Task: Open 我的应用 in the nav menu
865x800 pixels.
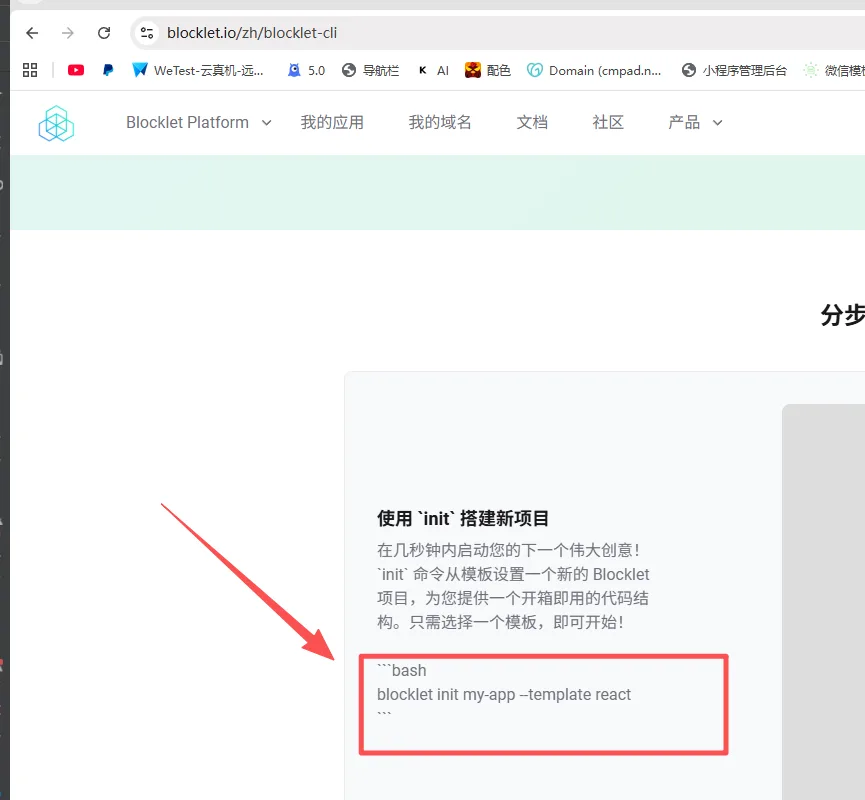Action: click(332, 122)
